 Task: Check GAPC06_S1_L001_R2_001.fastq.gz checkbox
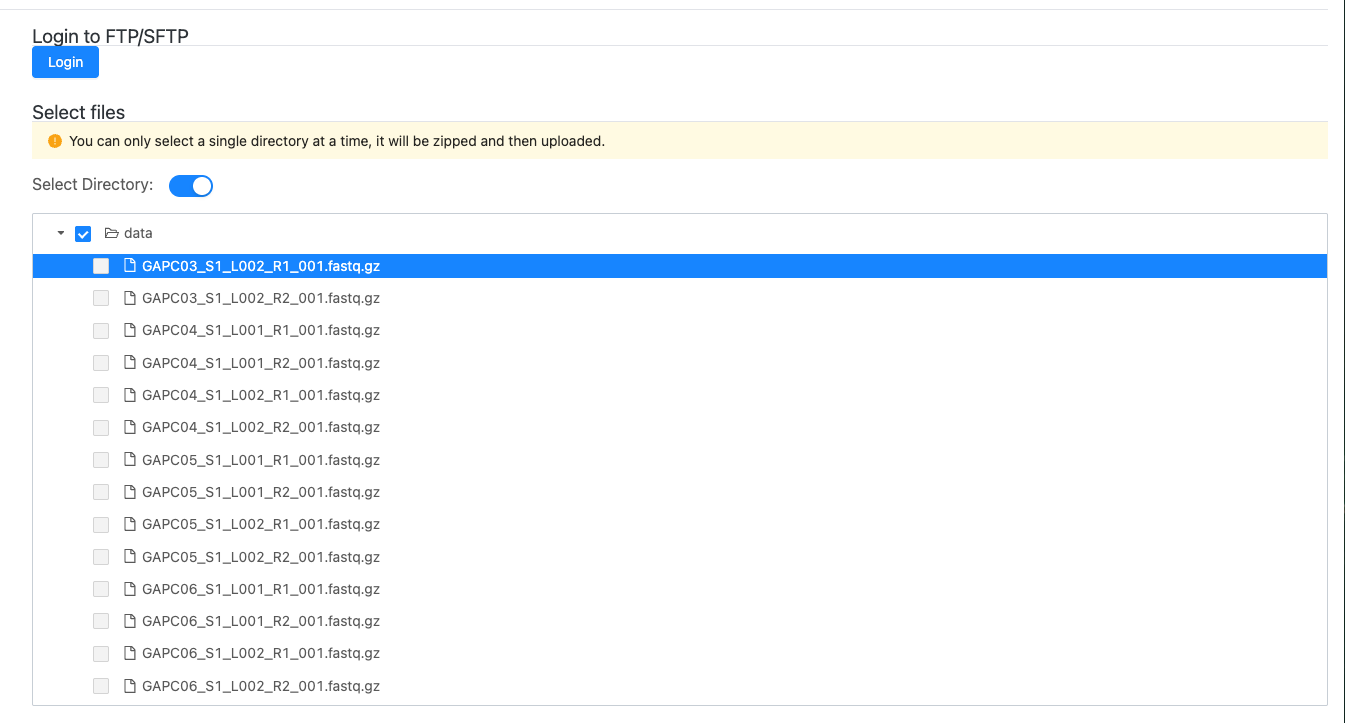[x=100, y=621]
